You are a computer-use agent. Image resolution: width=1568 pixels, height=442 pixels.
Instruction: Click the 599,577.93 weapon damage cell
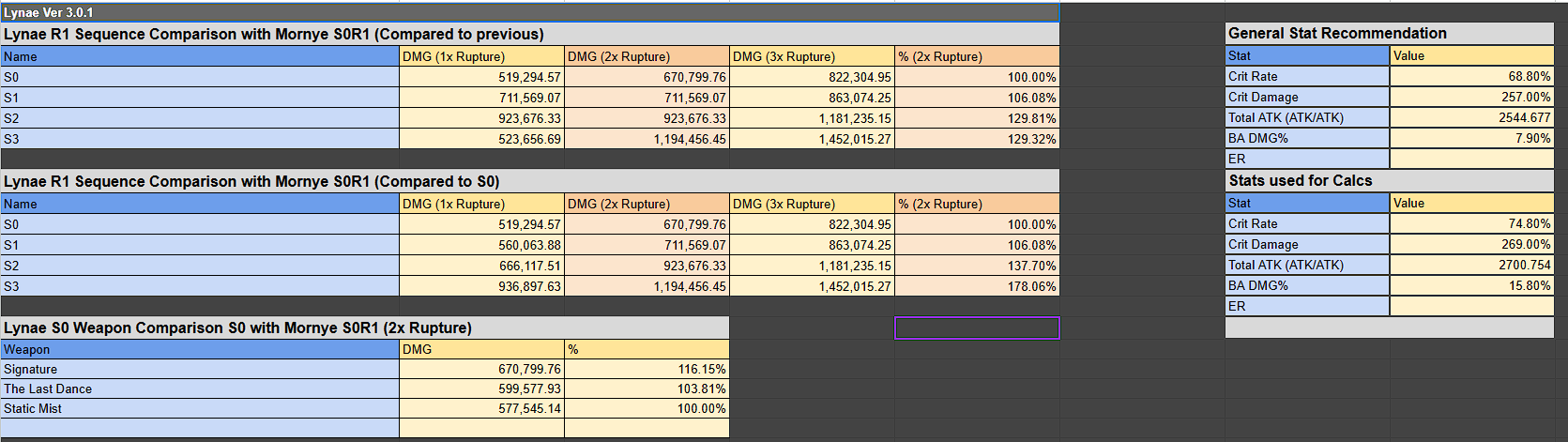(481, 389)
